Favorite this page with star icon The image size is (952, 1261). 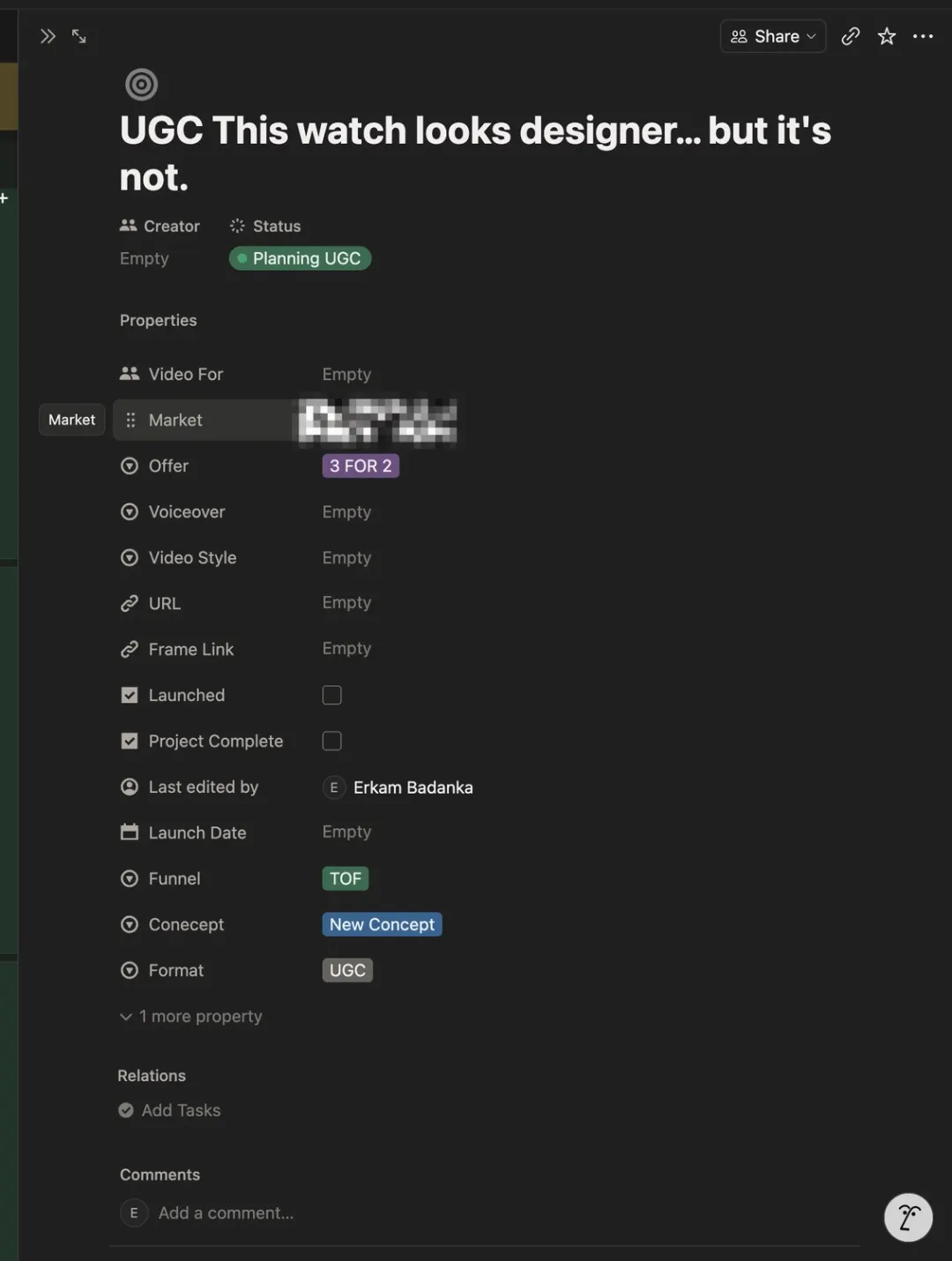[887, 36]
